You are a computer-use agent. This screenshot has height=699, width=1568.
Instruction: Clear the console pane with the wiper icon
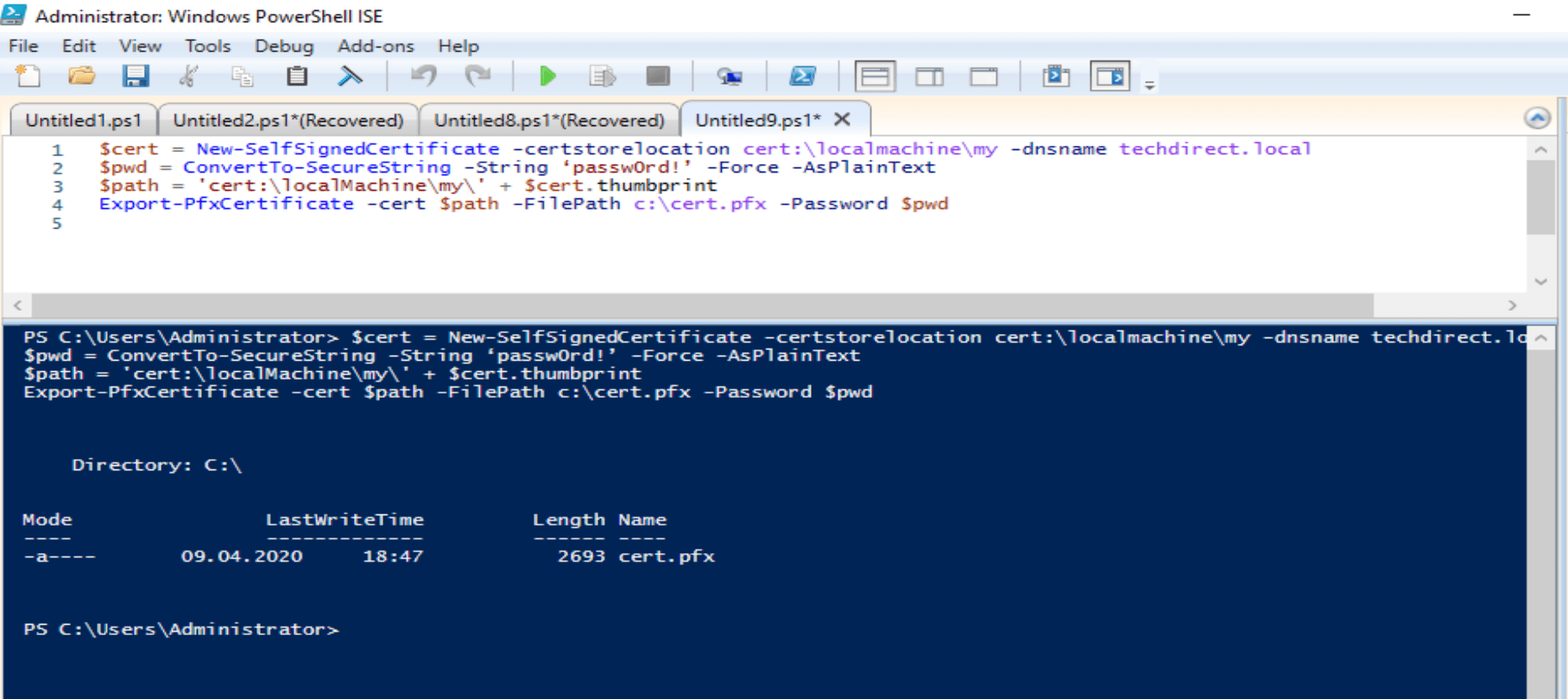tap(350, 77)
